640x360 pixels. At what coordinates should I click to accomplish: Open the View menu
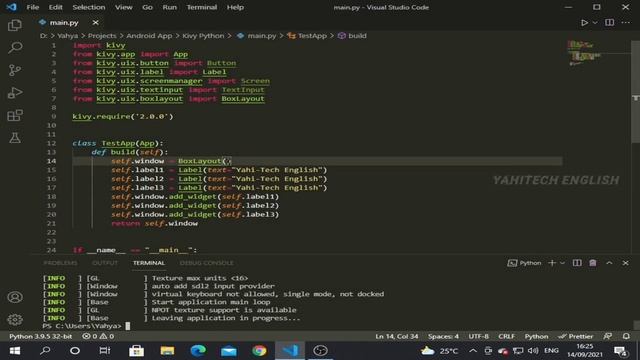(x=123, y=7)
